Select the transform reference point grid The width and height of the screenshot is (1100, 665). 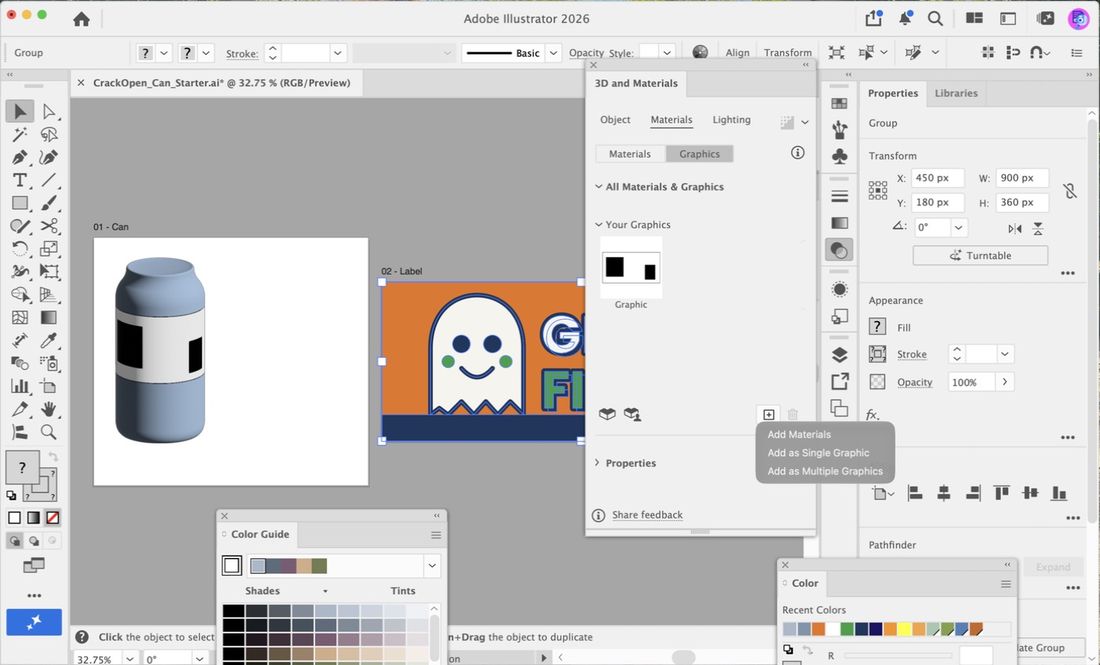click(878, 190)
